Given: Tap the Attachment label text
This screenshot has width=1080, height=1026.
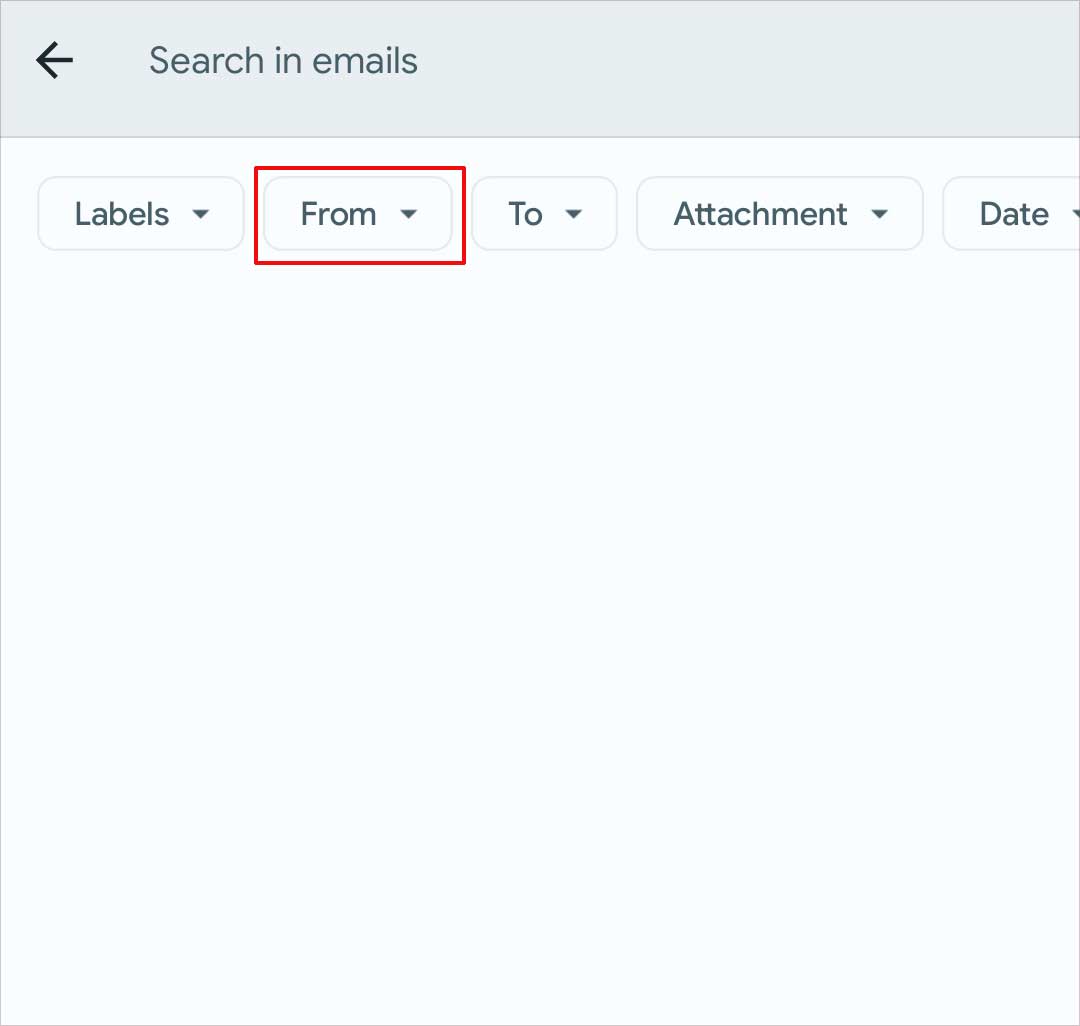Looking at the screenshot, I should pos(760,214).
